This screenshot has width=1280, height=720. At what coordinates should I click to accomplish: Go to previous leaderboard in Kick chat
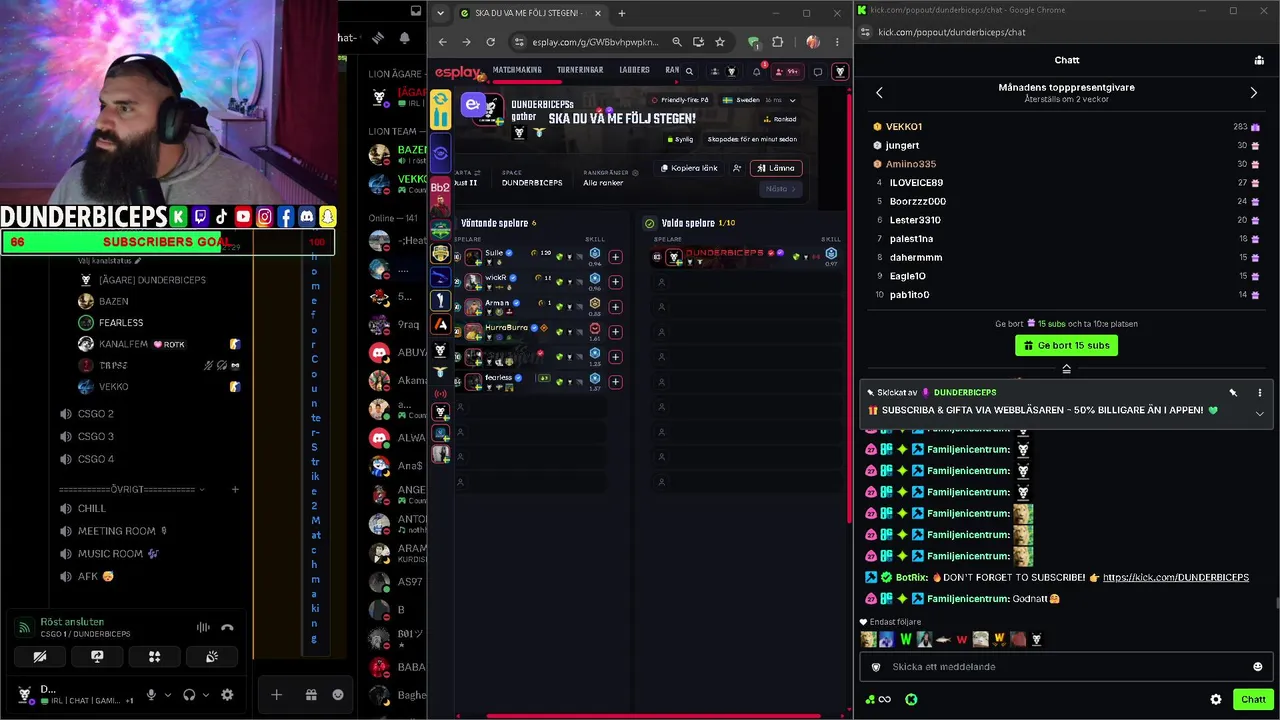pyautogui.click(x=879, y=93)
